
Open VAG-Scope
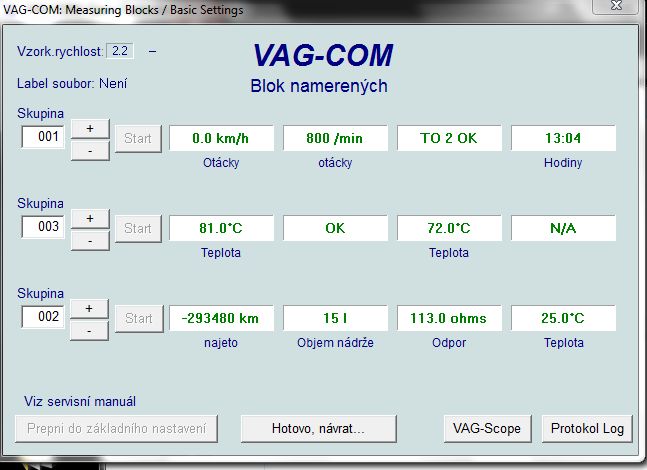pyautogui.click(x=487, y=429)
